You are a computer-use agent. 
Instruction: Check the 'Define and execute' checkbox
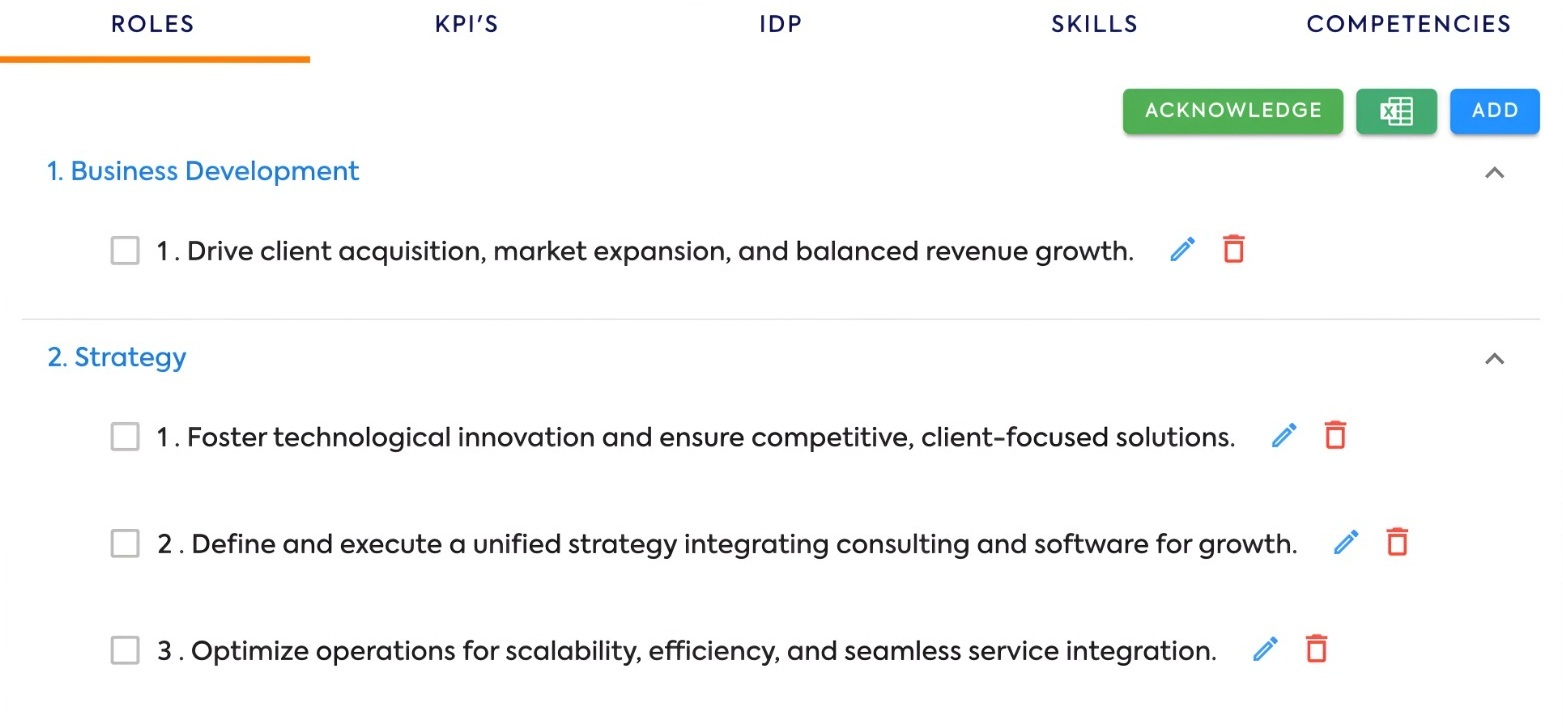point(125,544)
